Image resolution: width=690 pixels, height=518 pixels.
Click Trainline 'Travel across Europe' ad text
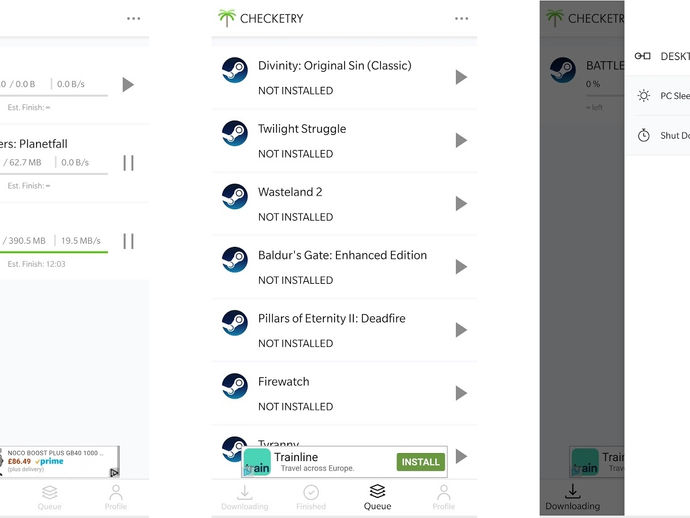pos(317,468)
